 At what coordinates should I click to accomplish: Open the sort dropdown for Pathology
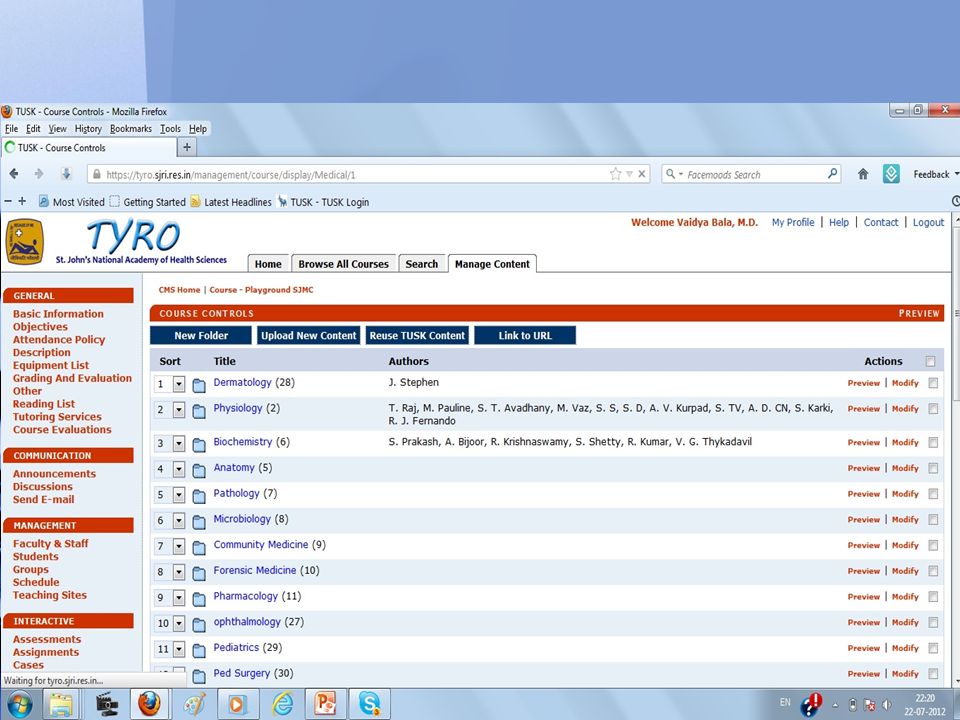pos(179,495)
